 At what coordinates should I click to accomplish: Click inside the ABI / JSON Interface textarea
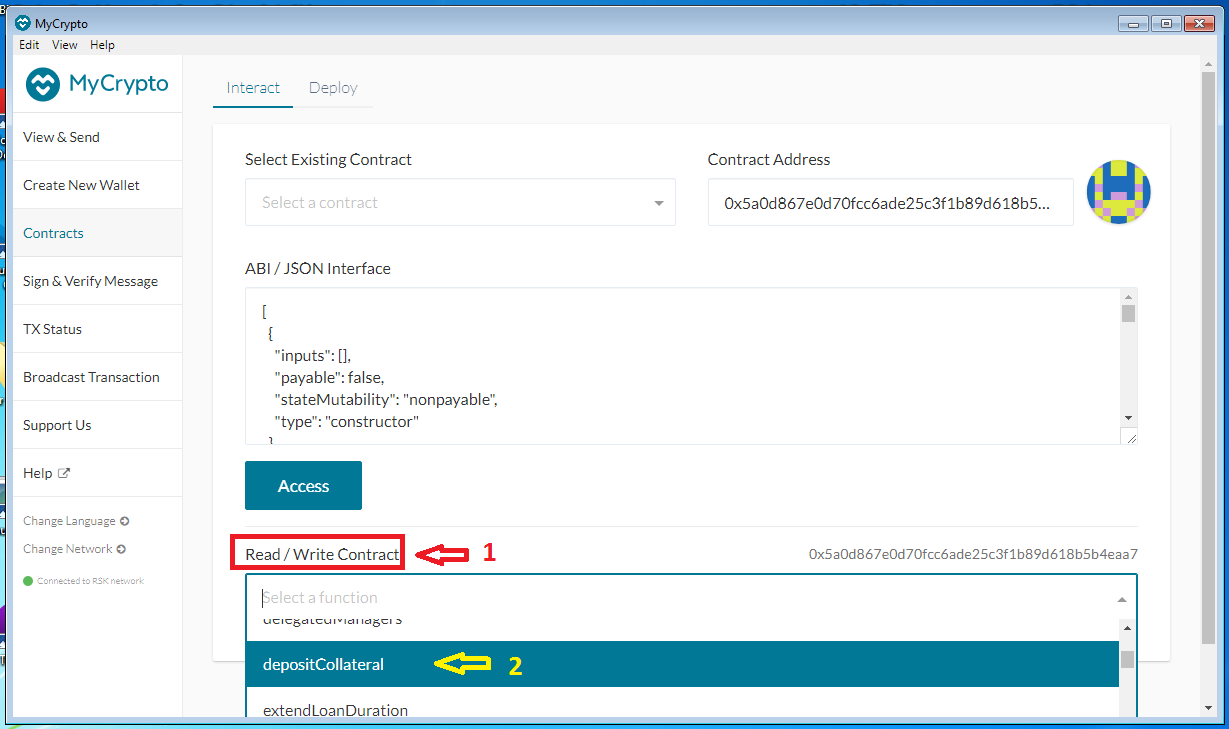[x=682, y=366]
